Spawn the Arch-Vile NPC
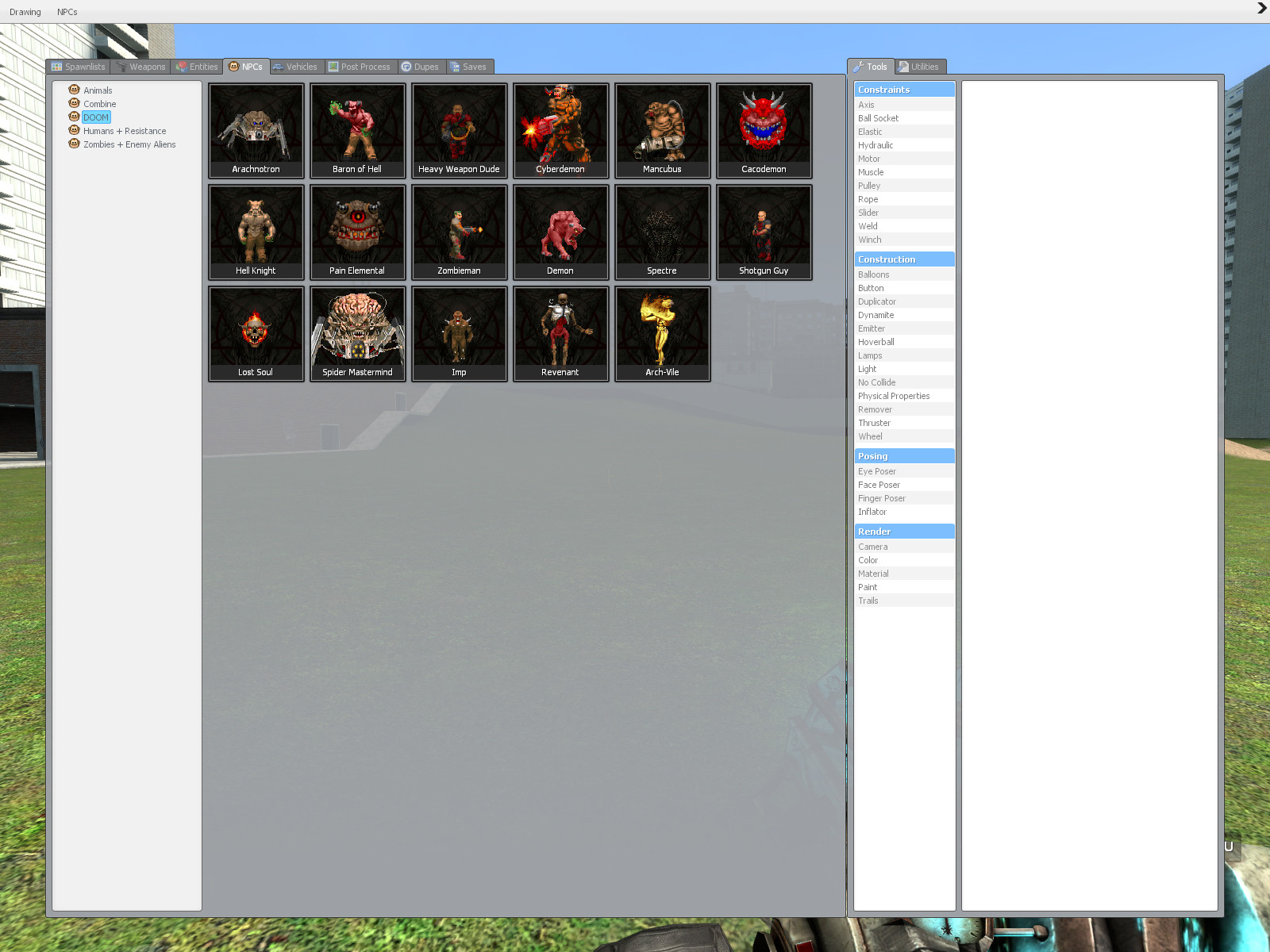 tap(662, 334)
